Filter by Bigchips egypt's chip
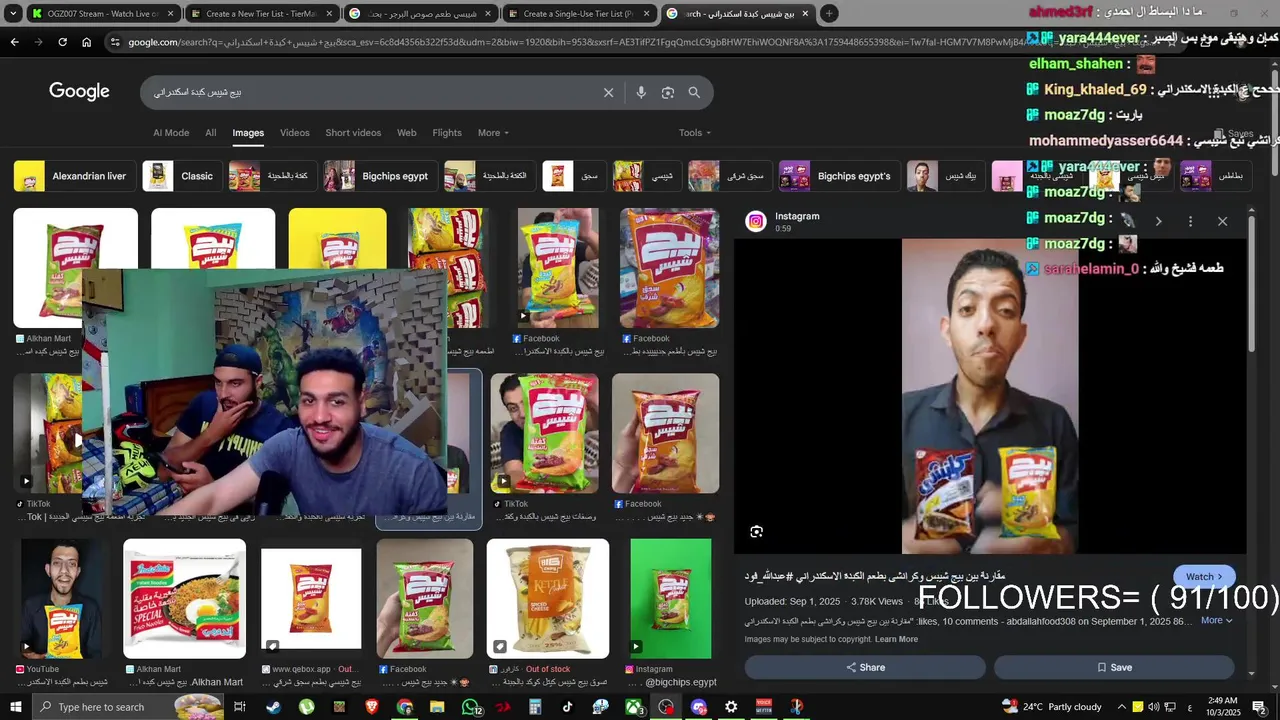The width and height of the screenshot is (1280, 720). pyautogui.click(x=839, y=176)
